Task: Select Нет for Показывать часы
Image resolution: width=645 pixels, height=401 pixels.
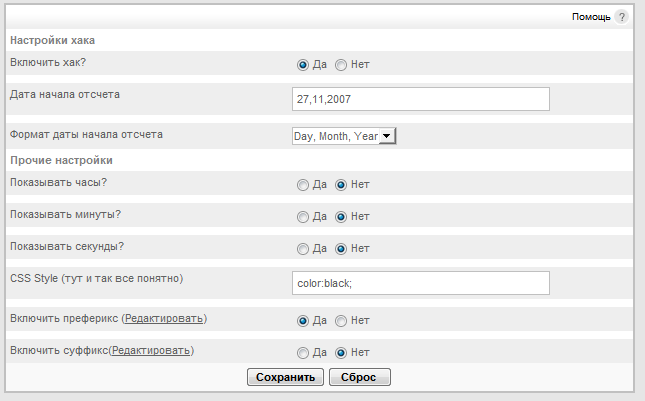Action: tap(341, 185)
